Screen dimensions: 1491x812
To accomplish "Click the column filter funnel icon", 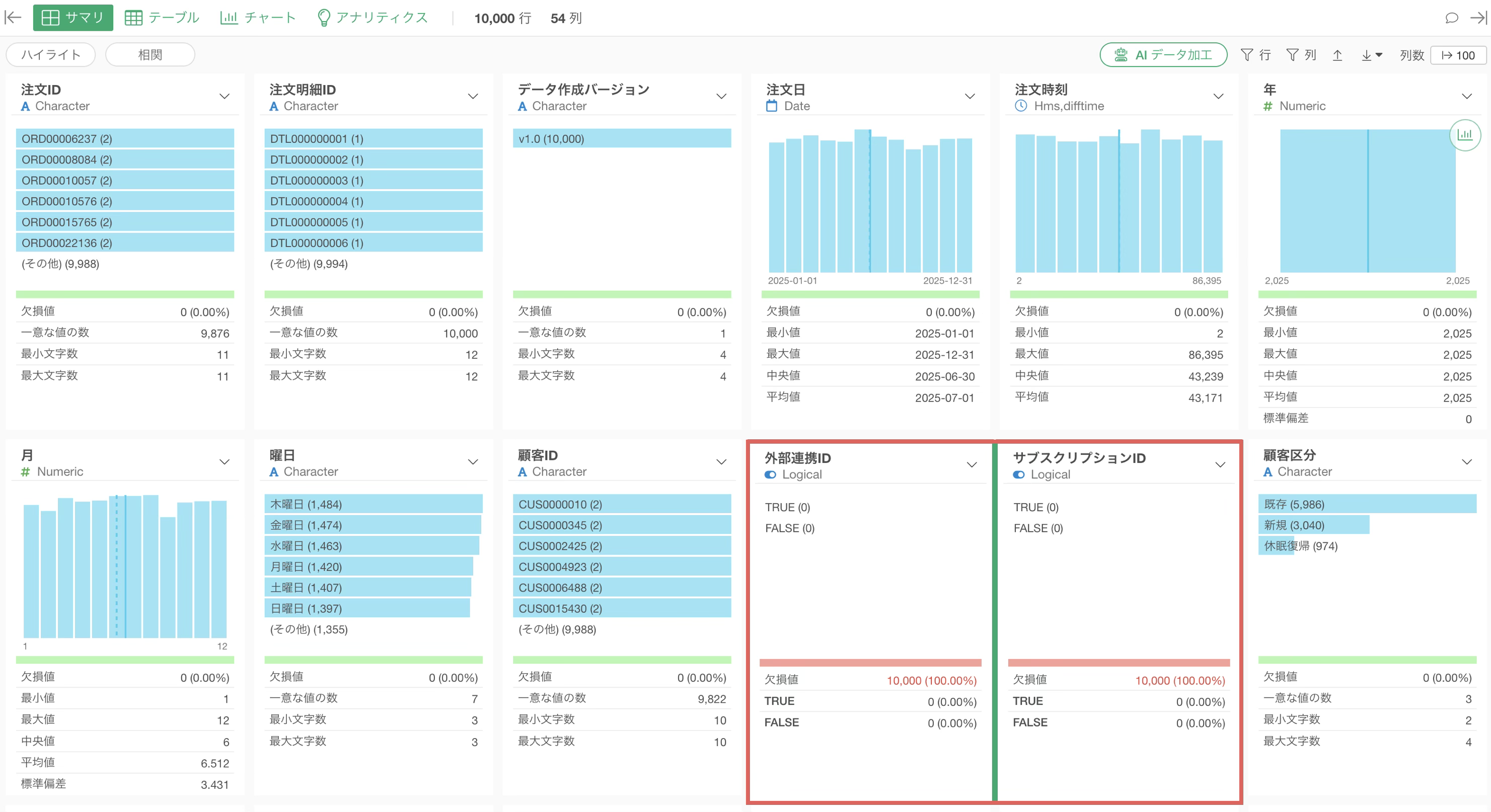I will pyautogui.click(x=1292, y=55).
